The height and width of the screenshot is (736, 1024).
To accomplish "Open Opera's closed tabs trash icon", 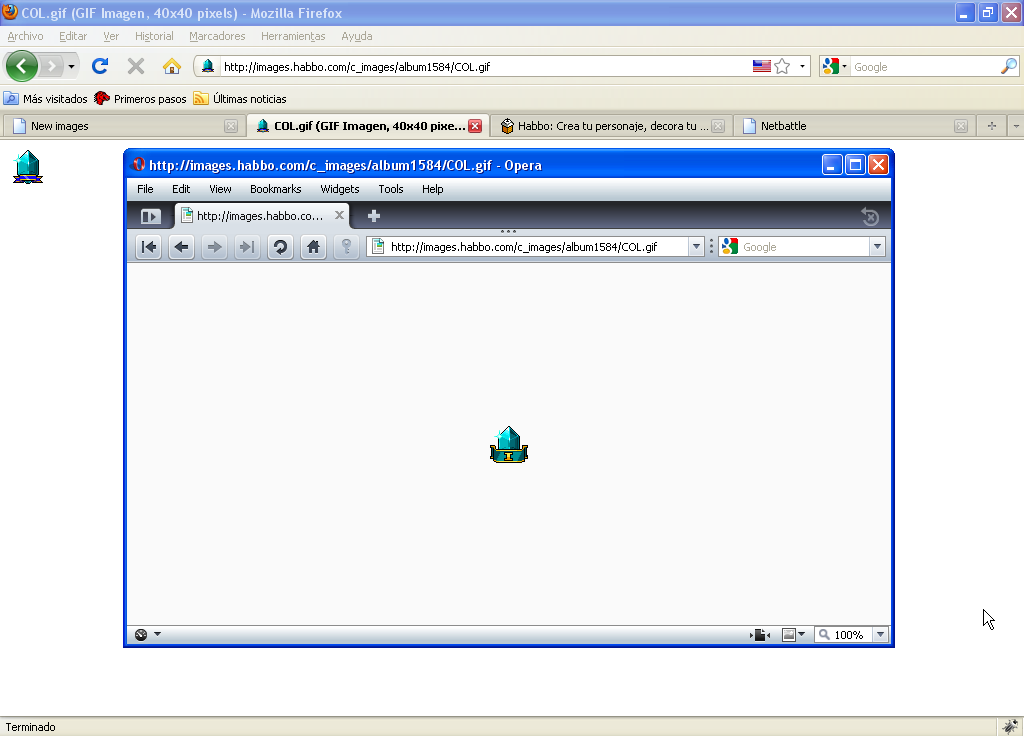I will coord(870,216).
